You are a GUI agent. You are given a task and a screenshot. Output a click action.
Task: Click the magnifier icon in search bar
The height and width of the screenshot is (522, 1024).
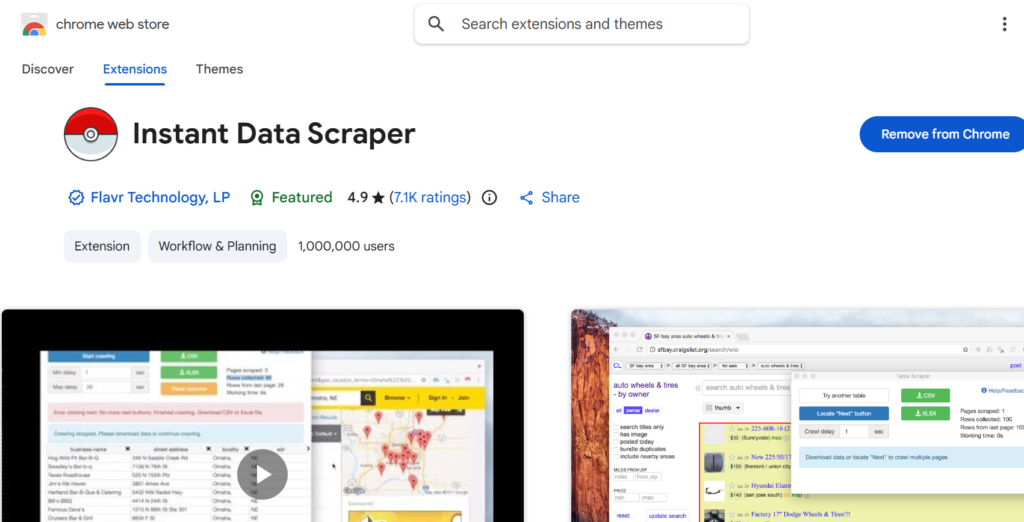click(436, 24)
